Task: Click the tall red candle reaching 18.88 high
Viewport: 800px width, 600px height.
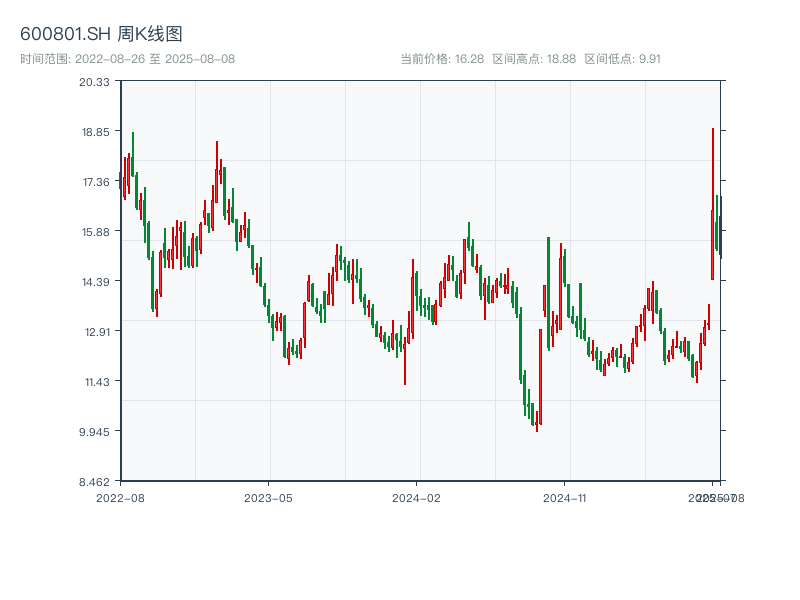Action: pos(713,204)
